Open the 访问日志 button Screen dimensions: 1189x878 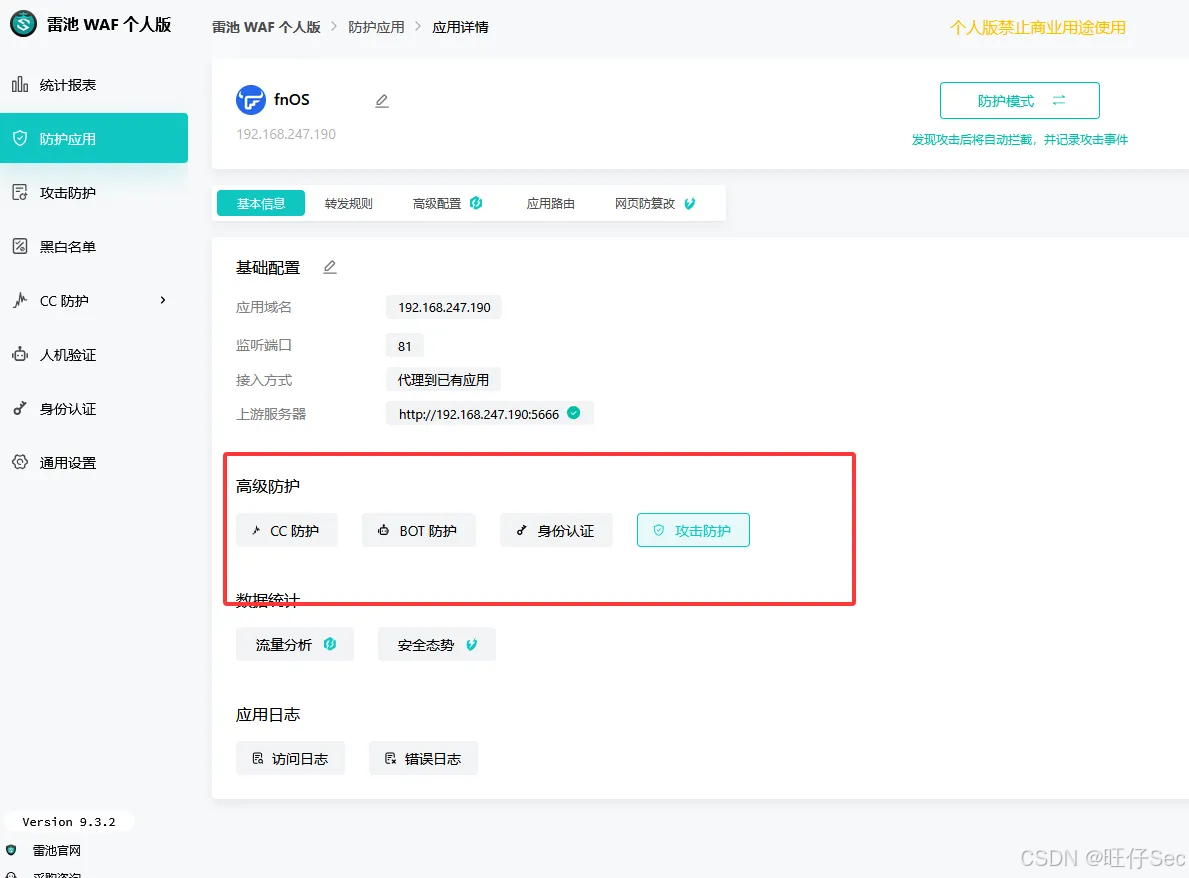(x=290, y=758)
